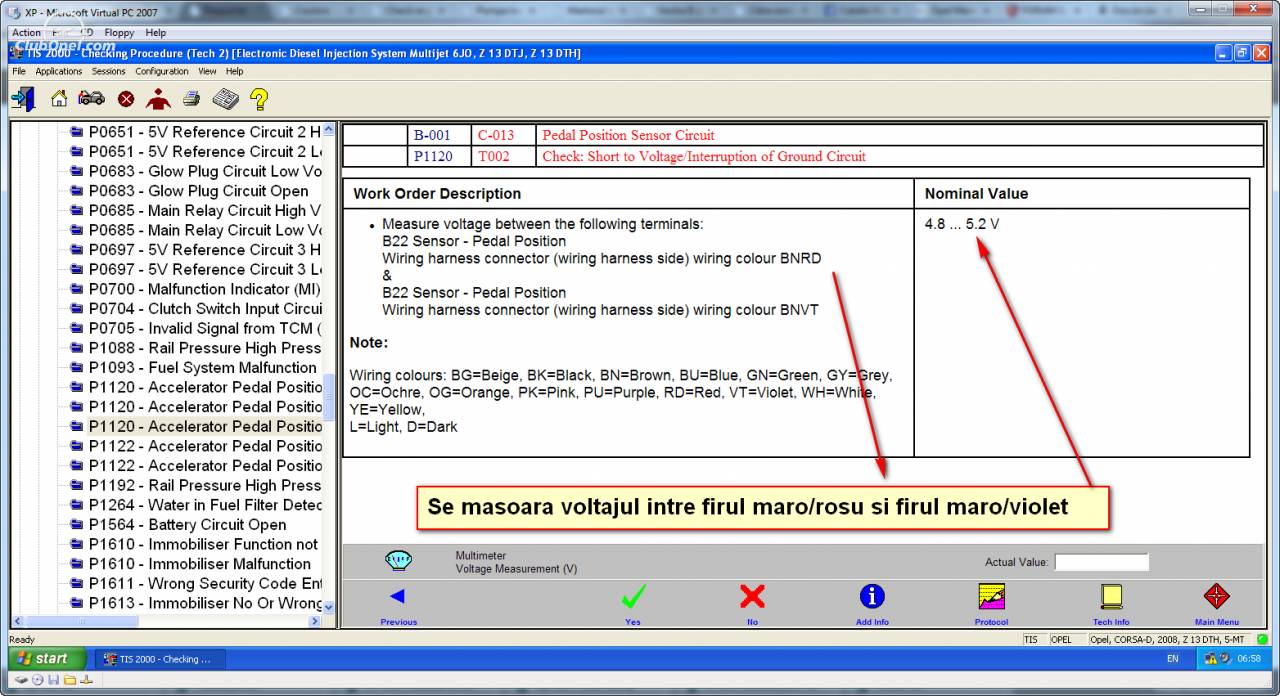The height and width of the screenshot is (696, 1280).
Task: Click the tree panel scroll-down arrow
Action: (329, 607)
